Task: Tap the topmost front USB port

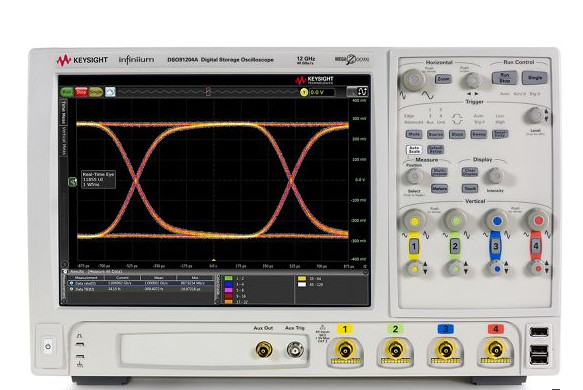Action: pos(539,332)
